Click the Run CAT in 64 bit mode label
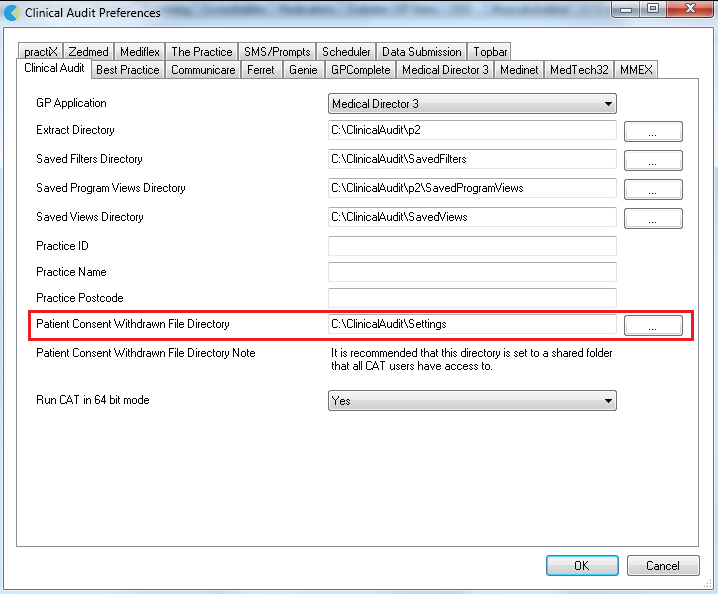This screenshot has height=594, width=718. (92, 400)
